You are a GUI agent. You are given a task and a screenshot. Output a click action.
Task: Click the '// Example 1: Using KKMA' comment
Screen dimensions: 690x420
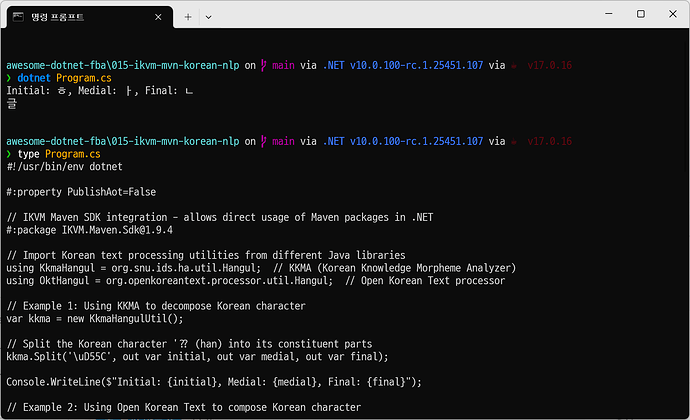click(156, 306)
